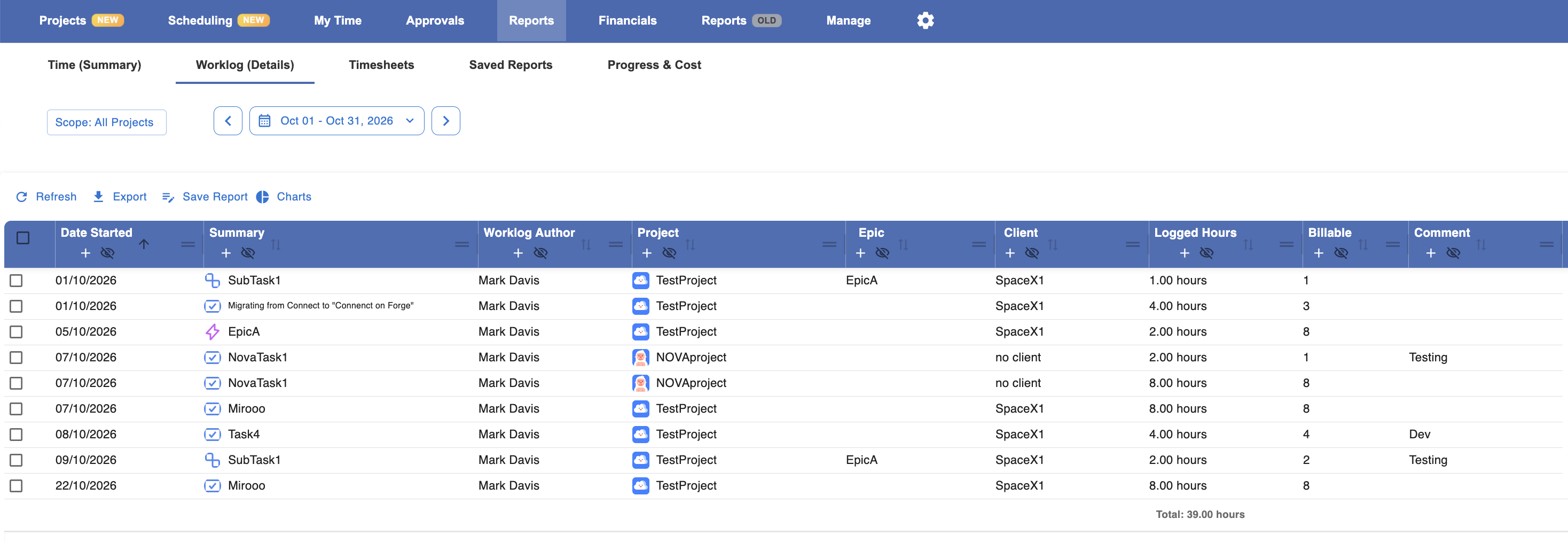Hide the Date Started column with eye icon
Viewport: 1568px width, 542px height.
pos(108,253)
